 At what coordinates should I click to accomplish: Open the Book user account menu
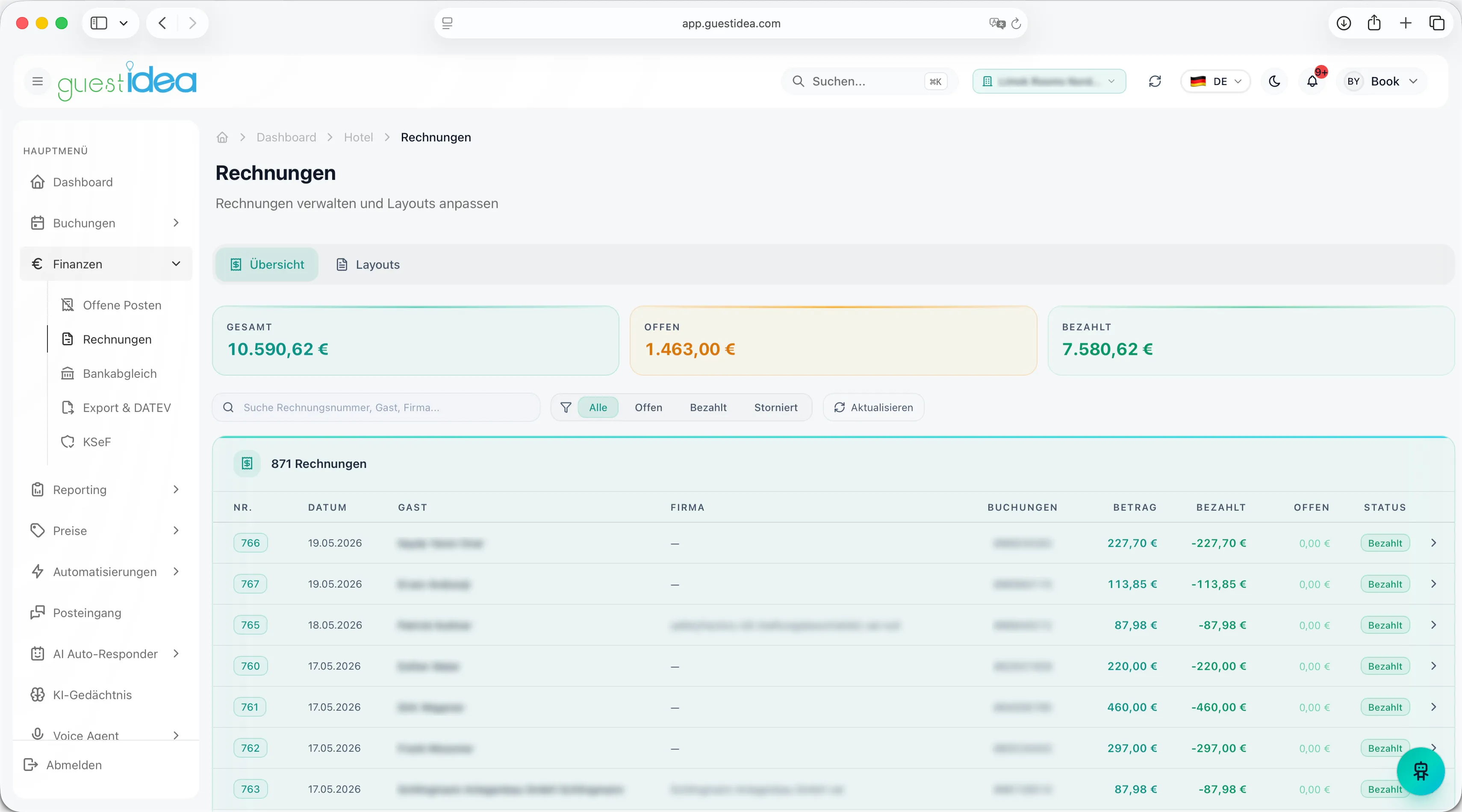click(x=1381, y=81)
